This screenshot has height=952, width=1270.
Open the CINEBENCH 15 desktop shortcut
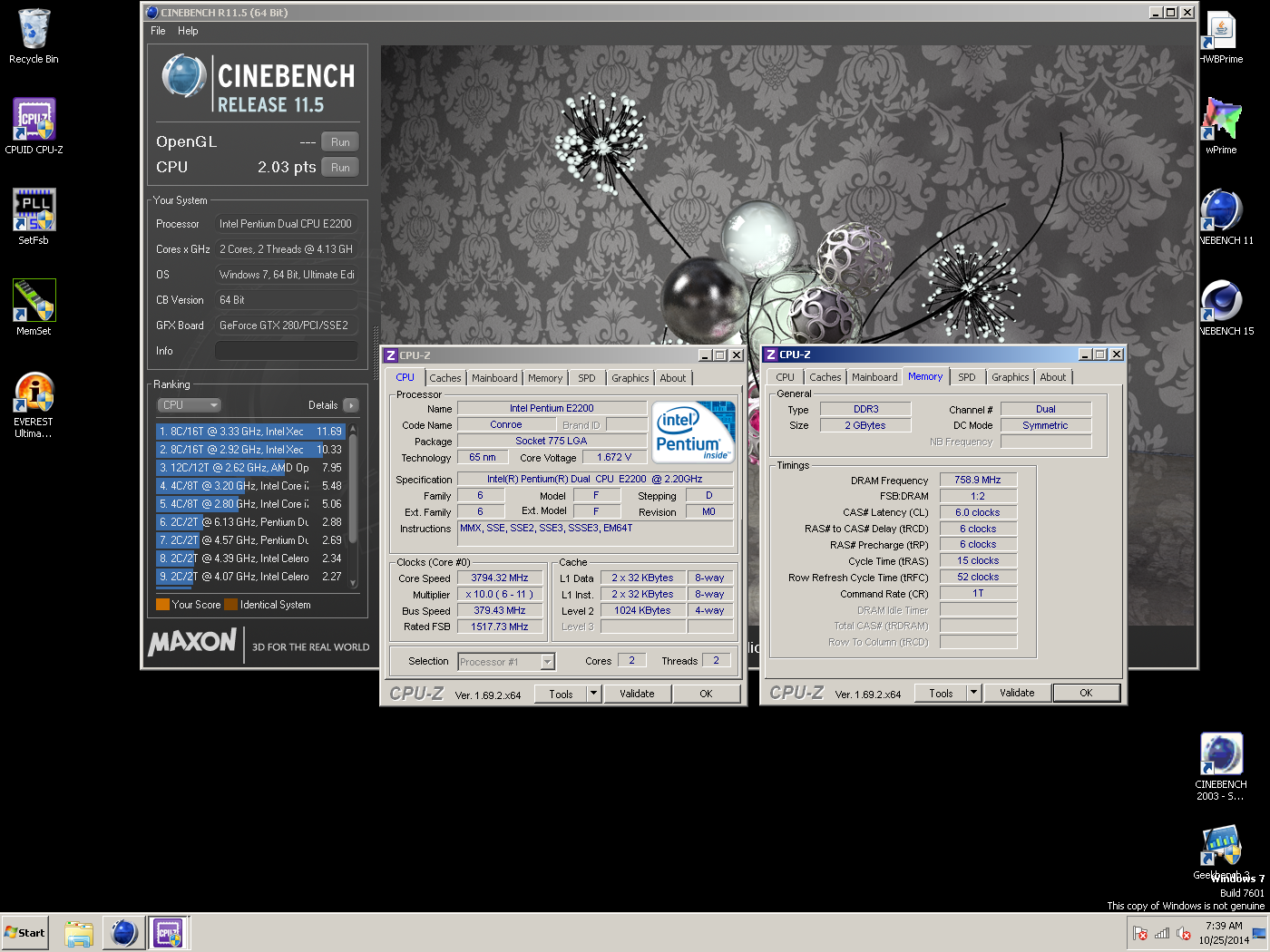click(1221, 307)
